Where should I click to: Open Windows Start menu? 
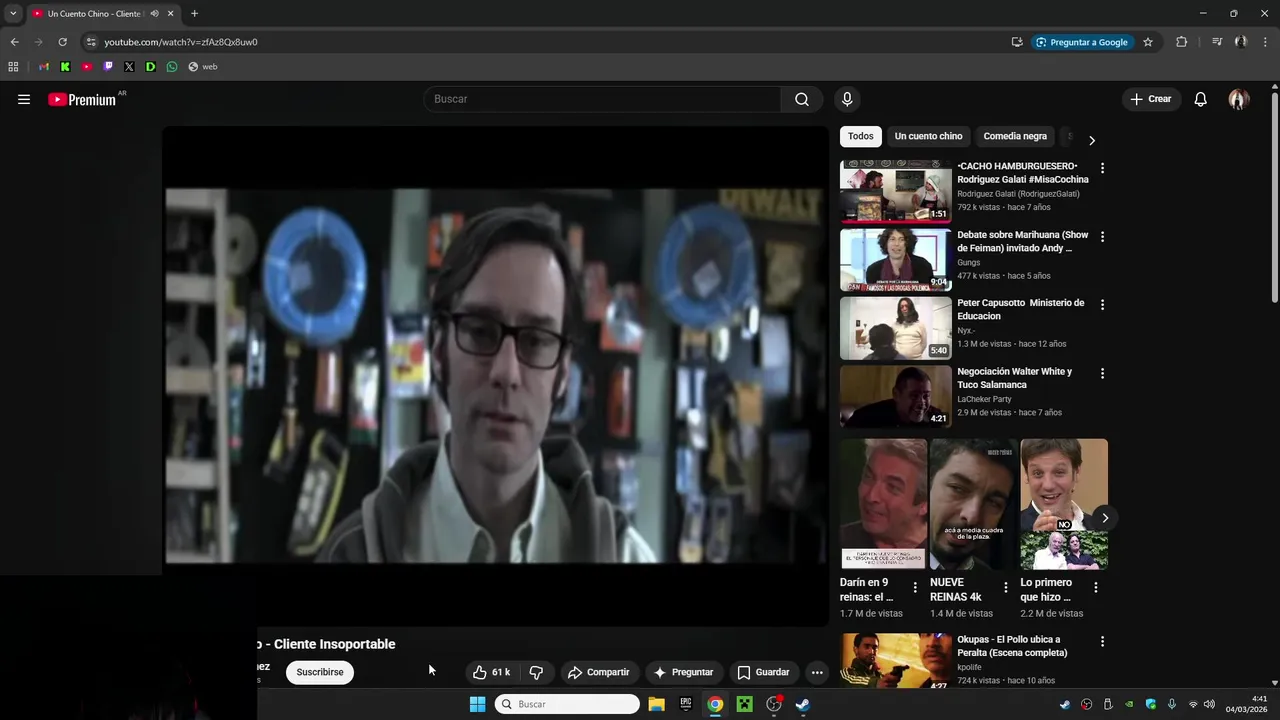click(x=477, y=704)
